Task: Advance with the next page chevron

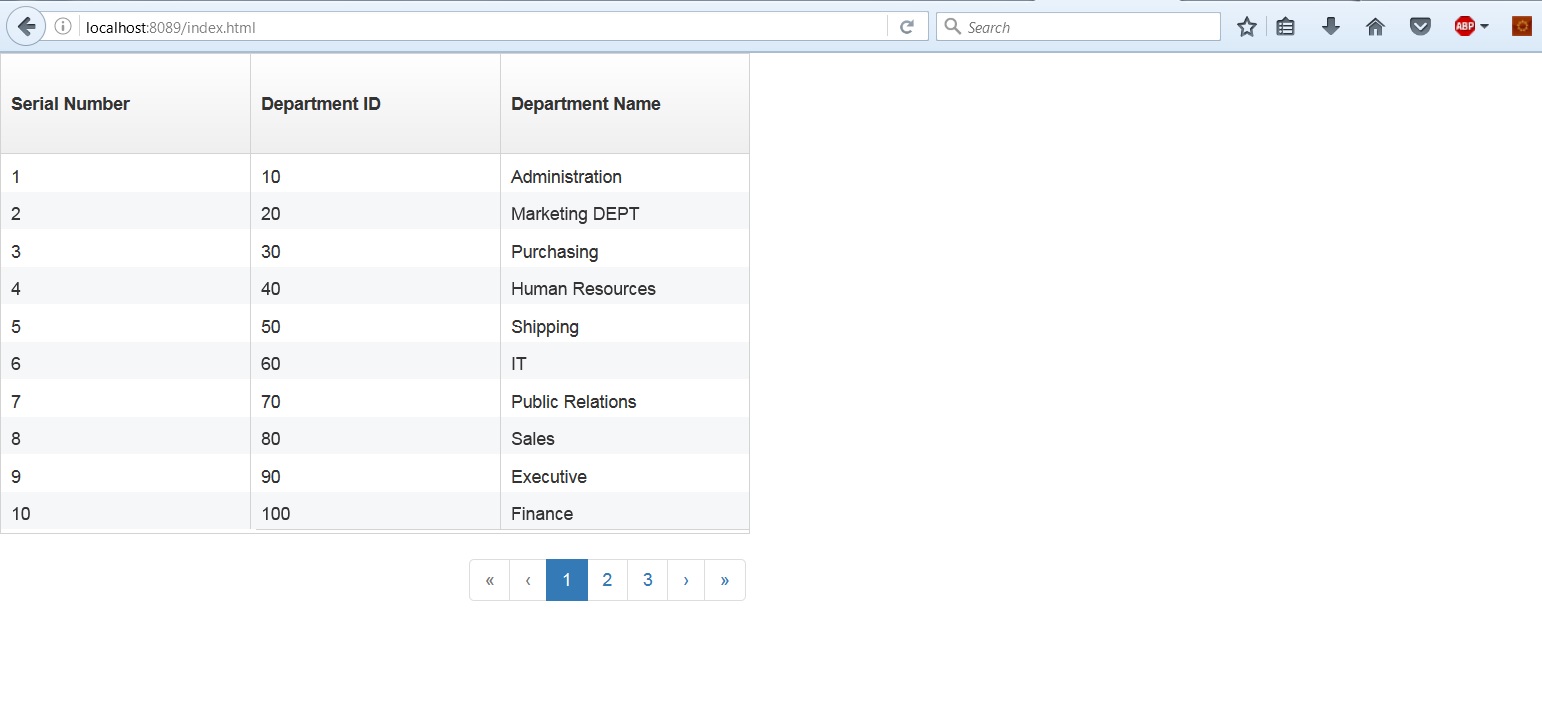Action: tap(686, 580)
